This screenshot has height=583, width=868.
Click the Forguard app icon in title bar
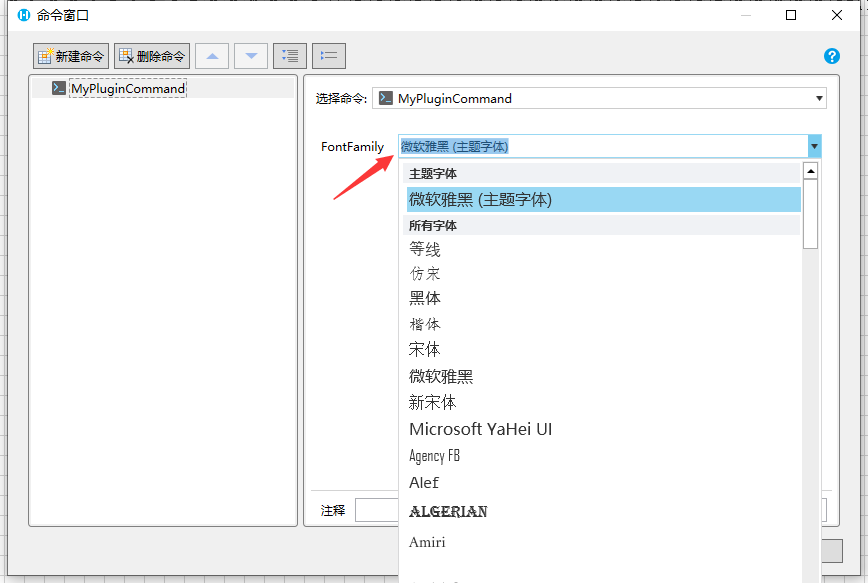pos(23,15)
